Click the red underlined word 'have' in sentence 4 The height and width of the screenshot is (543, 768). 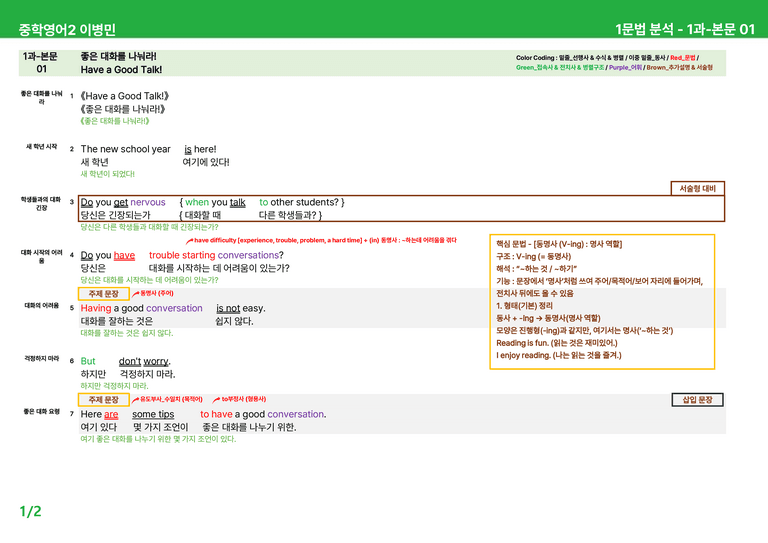[x=124, y=255]
